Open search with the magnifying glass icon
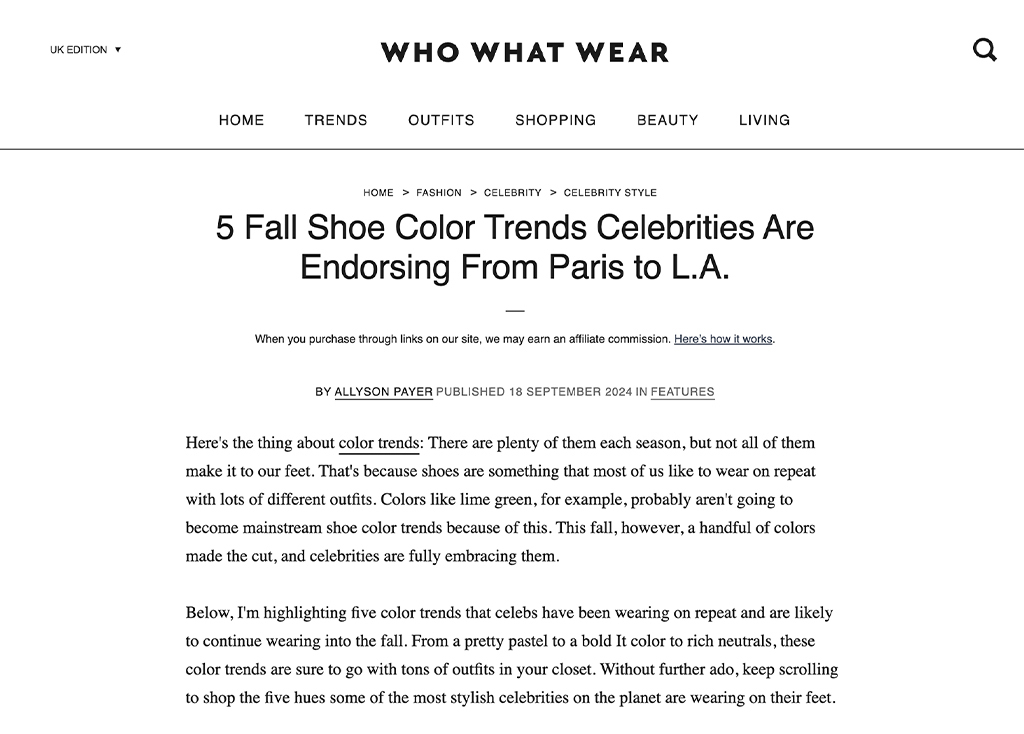The height and width of the screenshot is (734, 1024). pos(984,50)
